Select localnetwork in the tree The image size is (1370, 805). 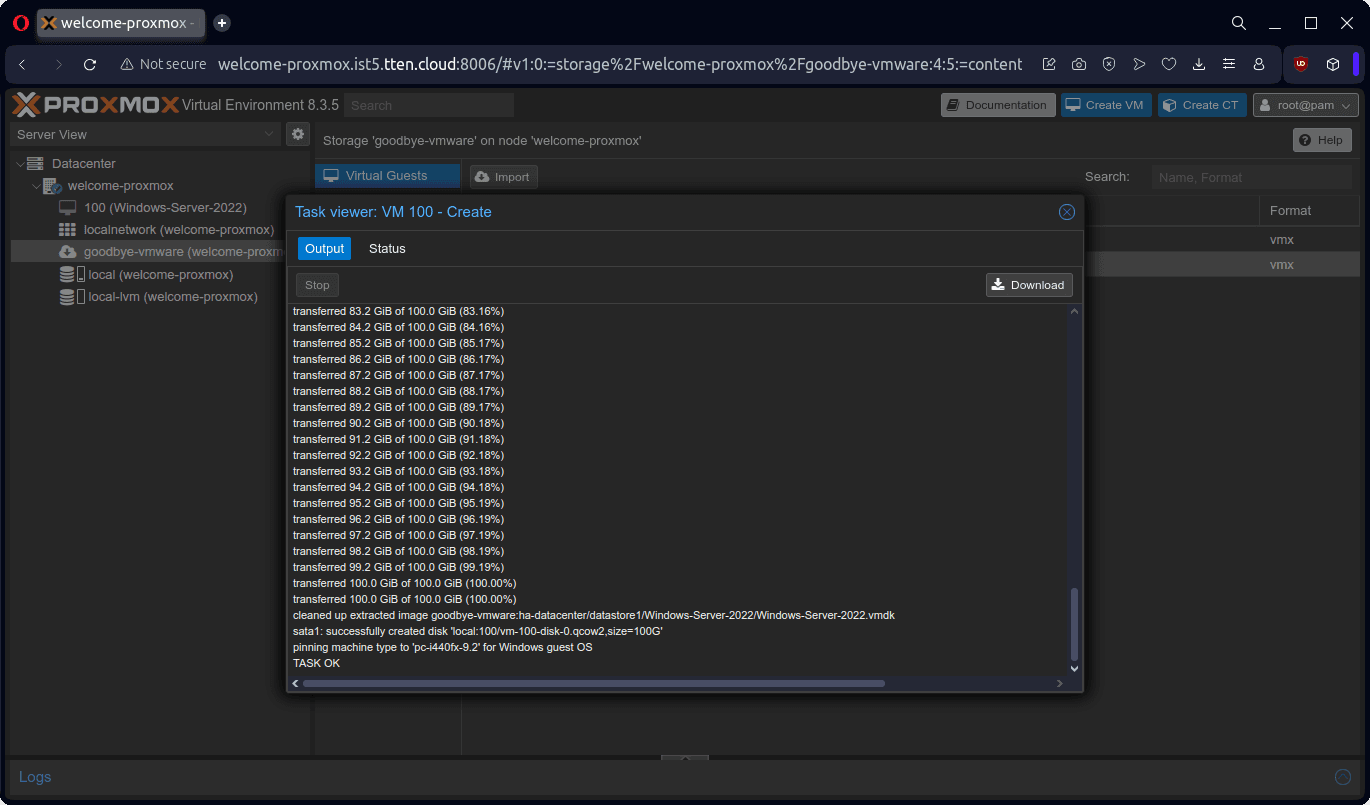(178, 230)
